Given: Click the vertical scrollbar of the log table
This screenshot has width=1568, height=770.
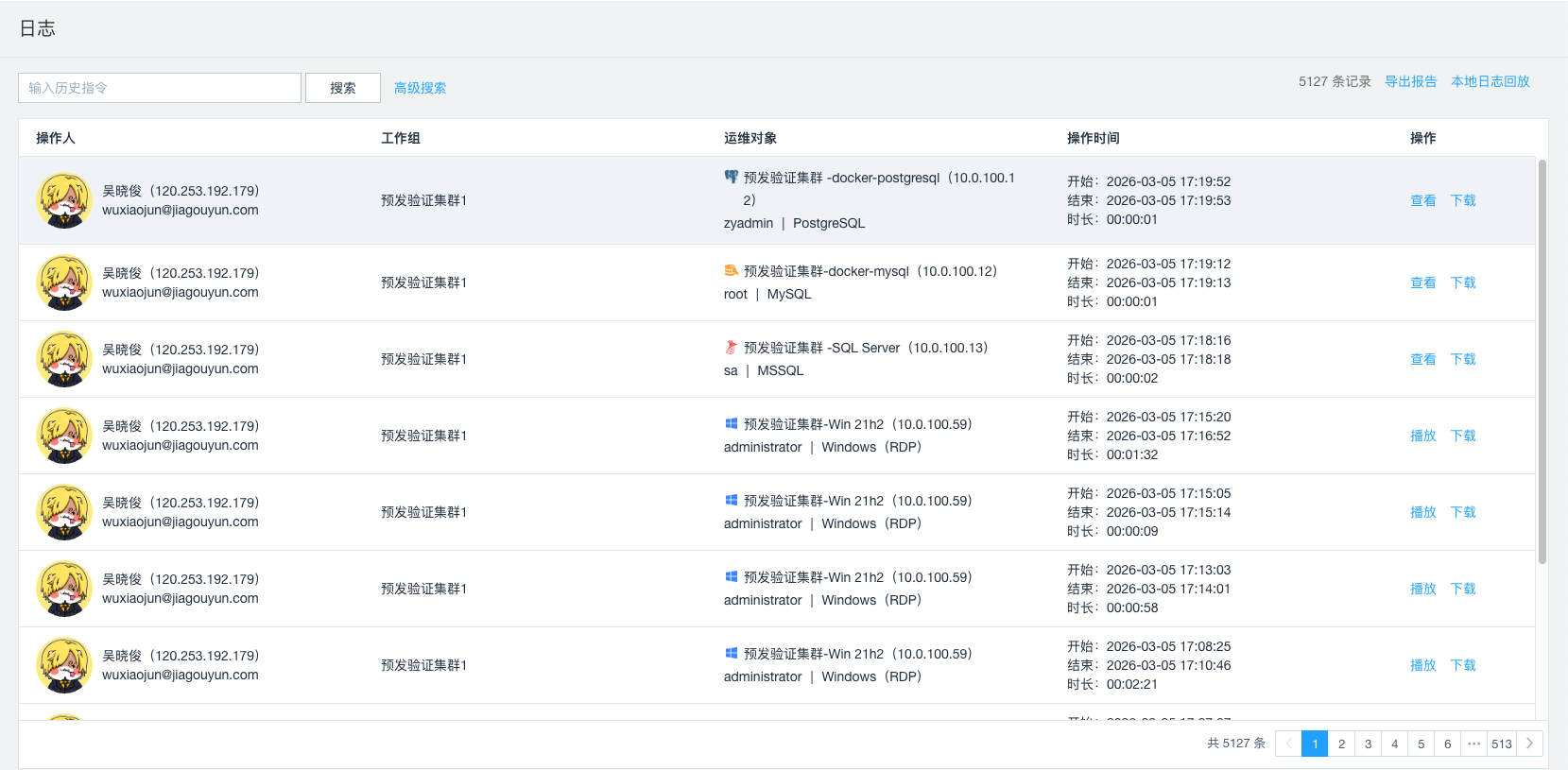Looking at the screenshot, I should click(1542, 359).
